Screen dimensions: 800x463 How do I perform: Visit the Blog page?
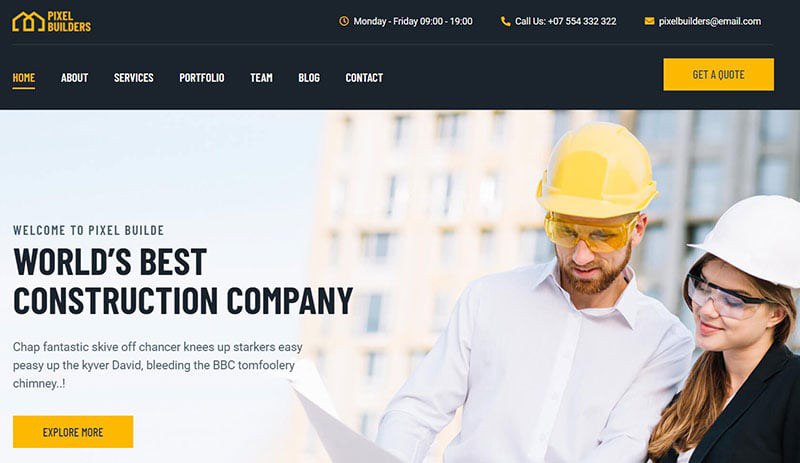pyautogui.click(x=309, y=78)
